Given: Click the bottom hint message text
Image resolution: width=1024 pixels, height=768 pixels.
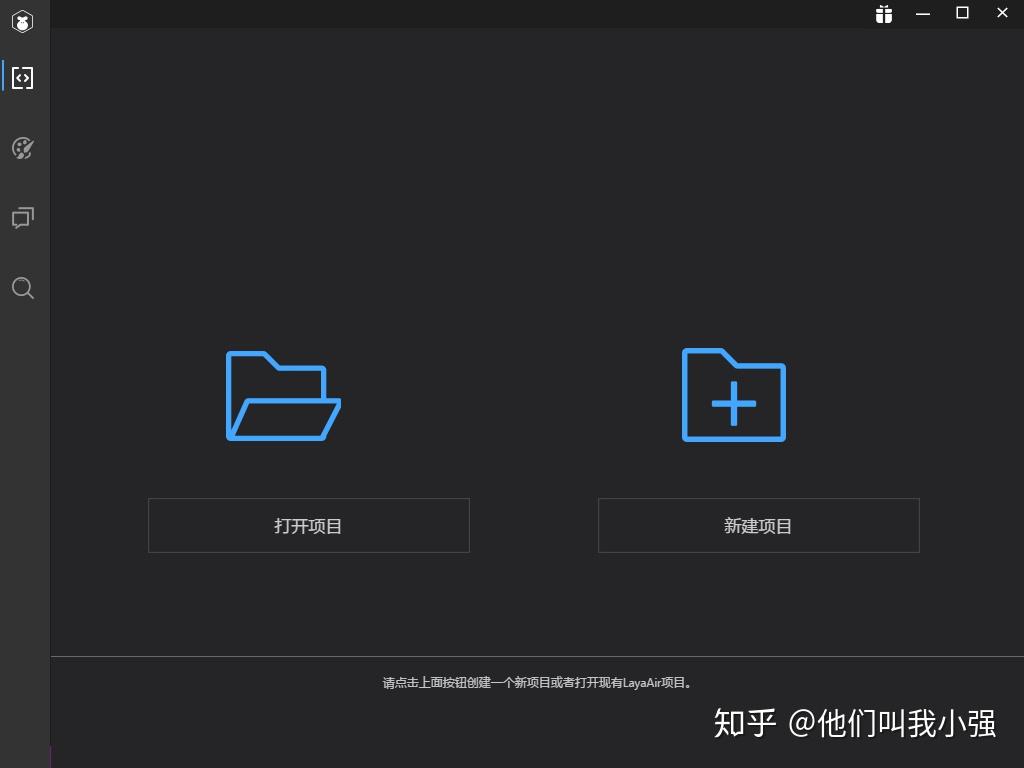Looking at the screenshot, I should tap(538, 681).
